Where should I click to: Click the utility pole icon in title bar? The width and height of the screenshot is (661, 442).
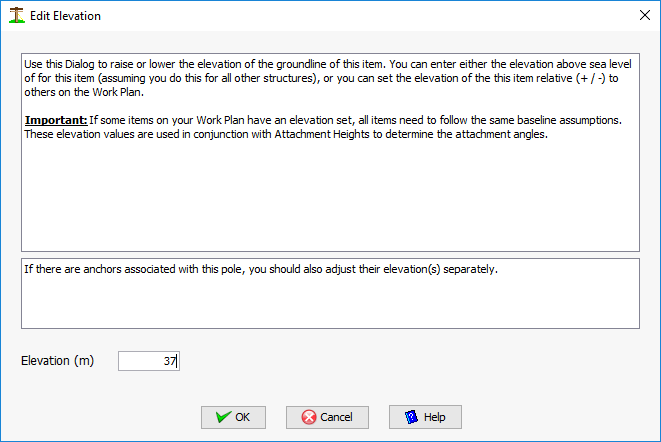[16, 16]
